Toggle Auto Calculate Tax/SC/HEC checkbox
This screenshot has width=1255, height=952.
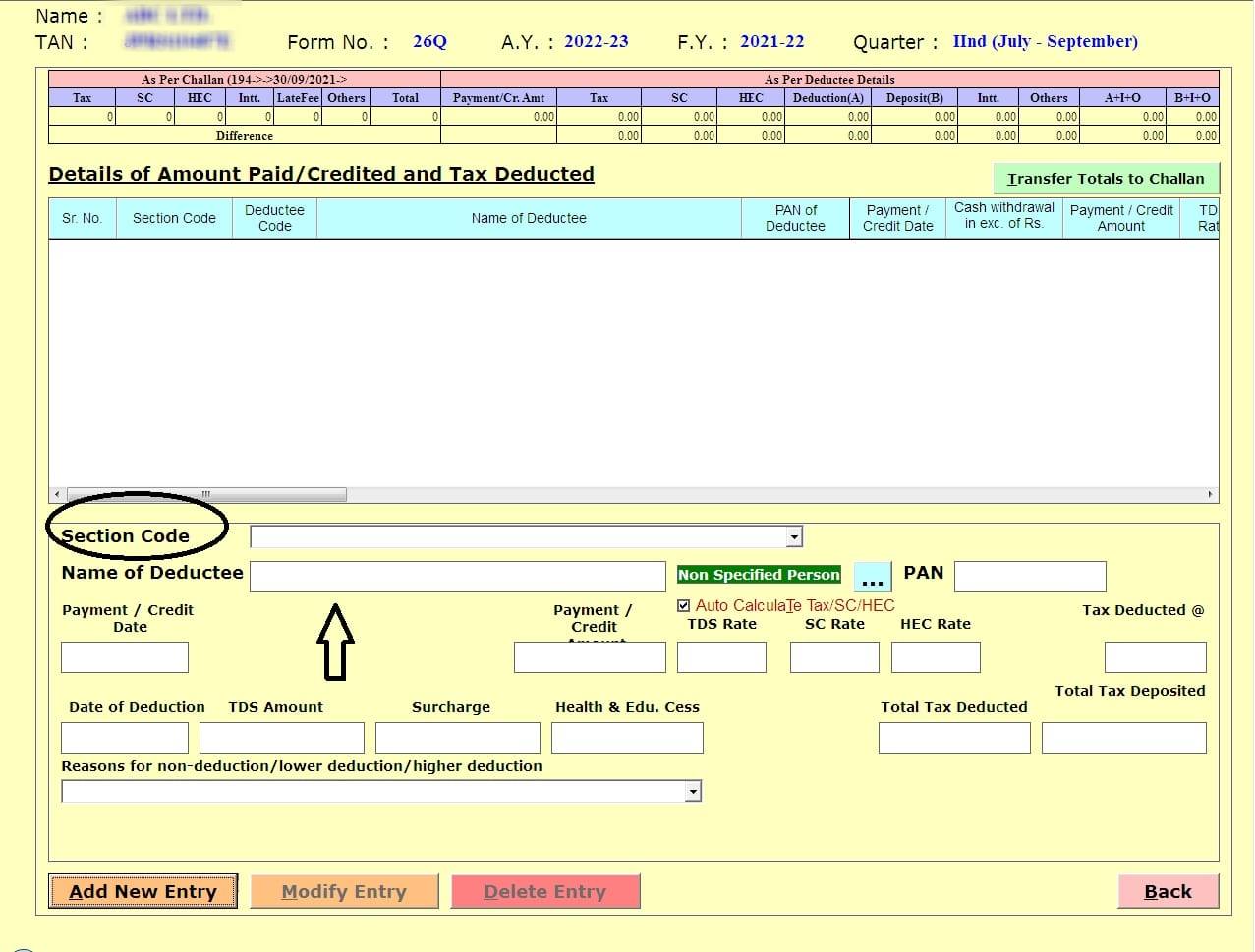pos(684,606)
